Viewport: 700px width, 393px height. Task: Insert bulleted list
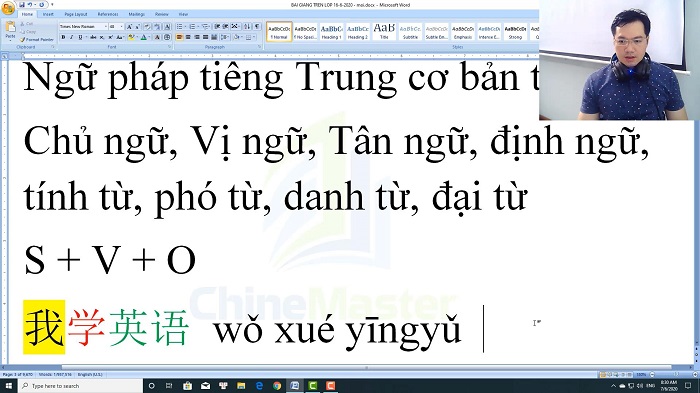(x=179, y=26)
